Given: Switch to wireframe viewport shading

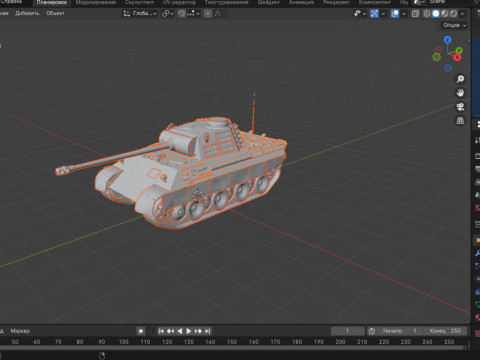Looking at the screenshot, I should tap(427, 13).
